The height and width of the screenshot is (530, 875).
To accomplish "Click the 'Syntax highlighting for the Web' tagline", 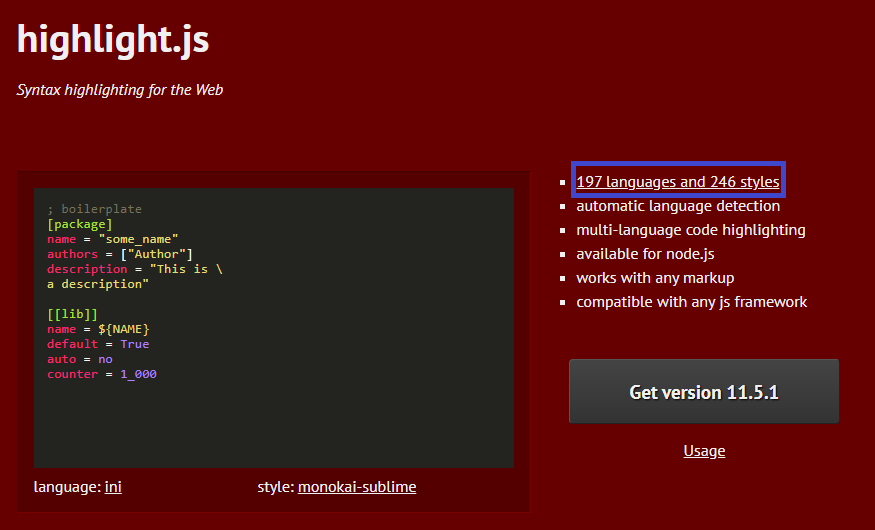I will 119,90.
